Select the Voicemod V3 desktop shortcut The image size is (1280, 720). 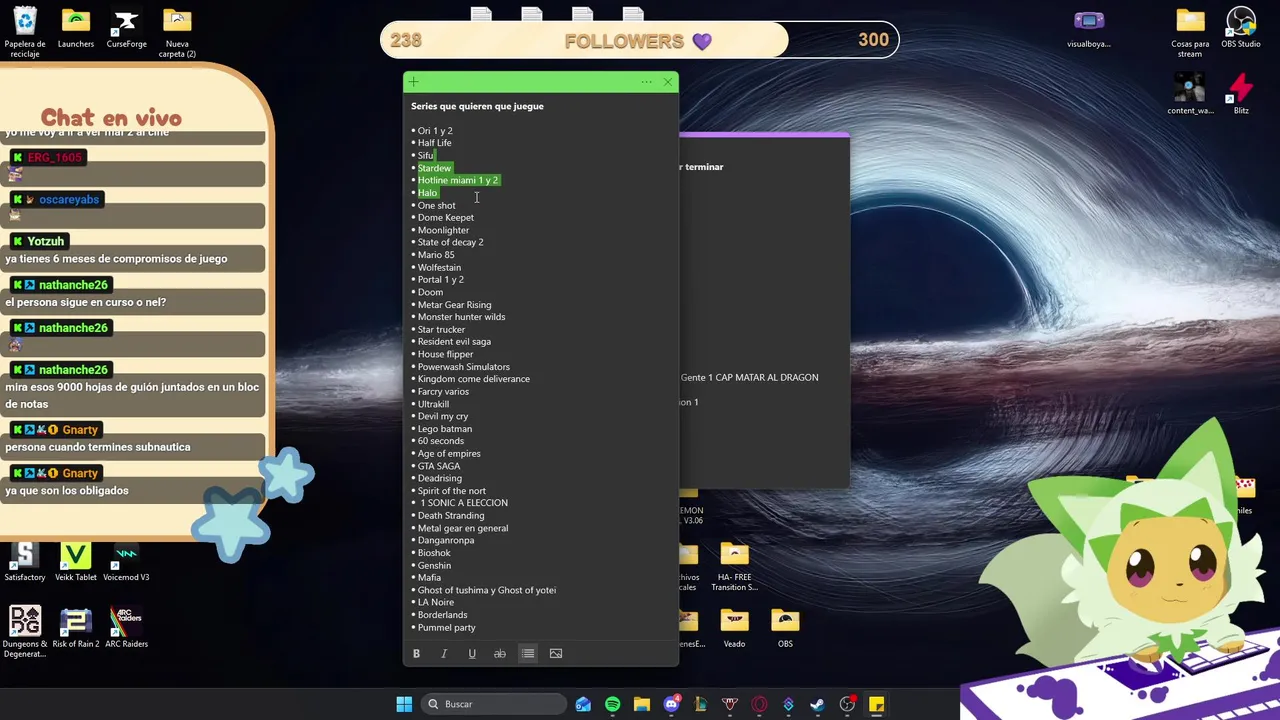[x=126, y=562]
